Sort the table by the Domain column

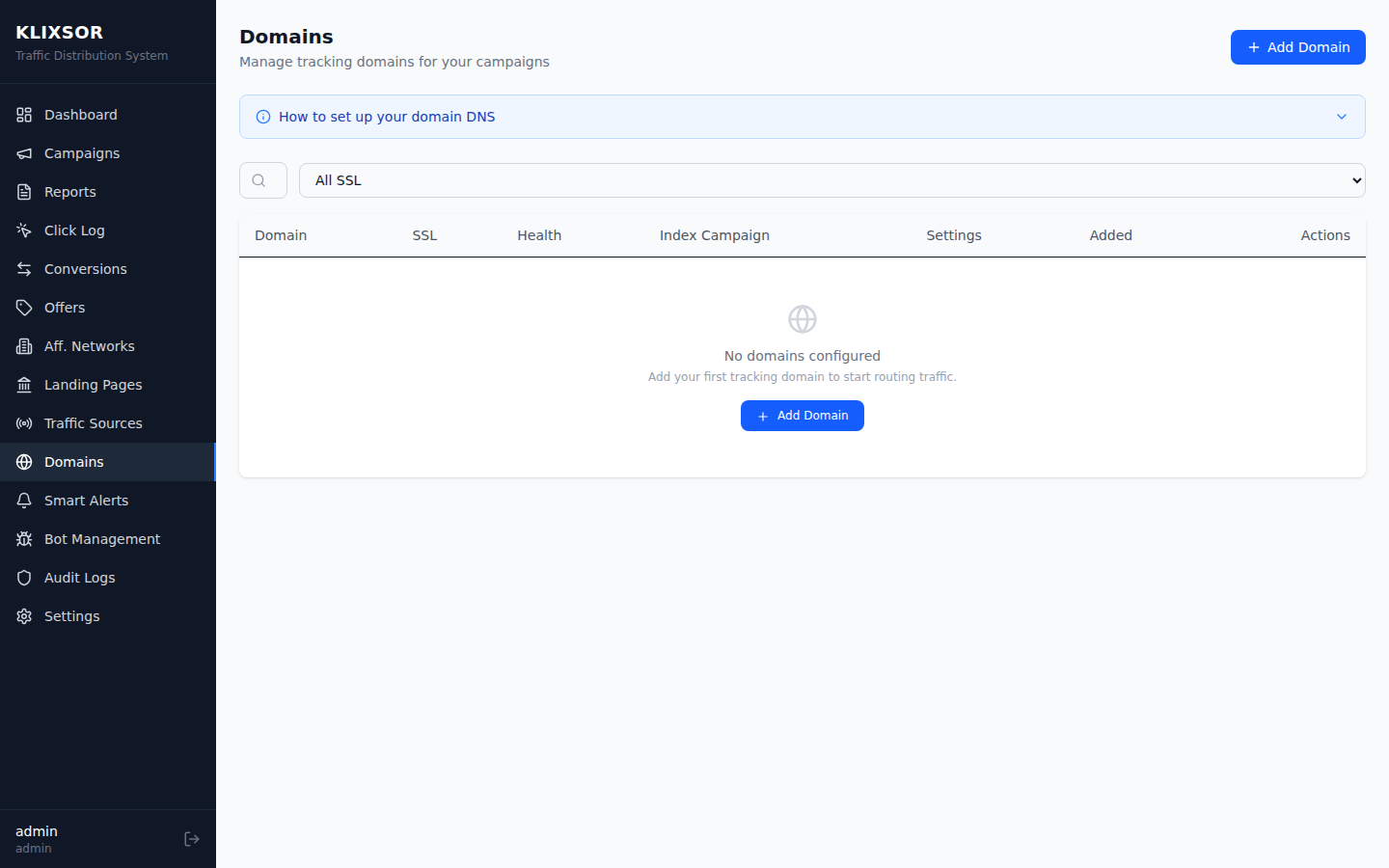[281, 234]
